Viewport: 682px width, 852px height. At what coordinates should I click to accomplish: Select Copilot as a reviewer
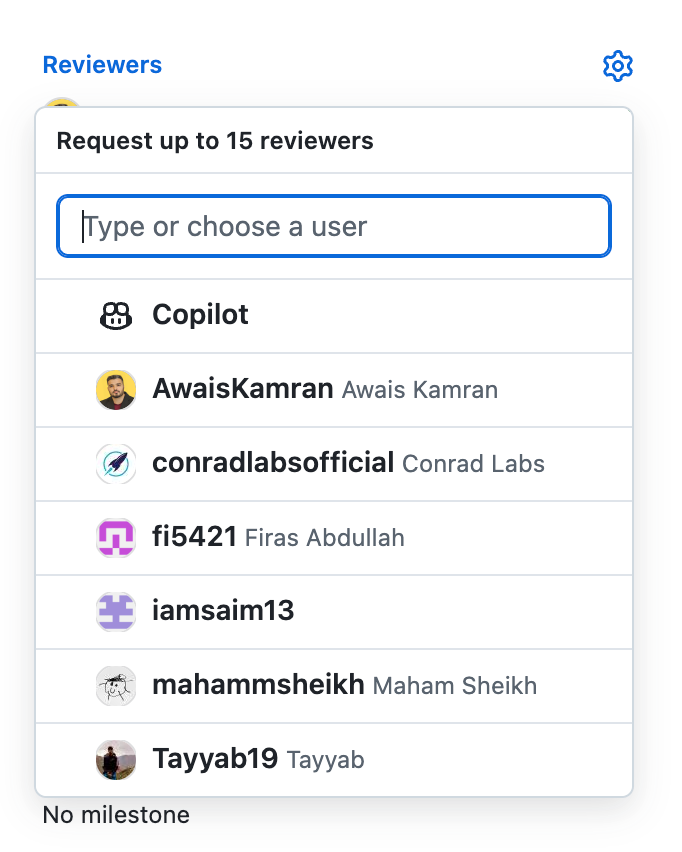[x=200, y=315]
